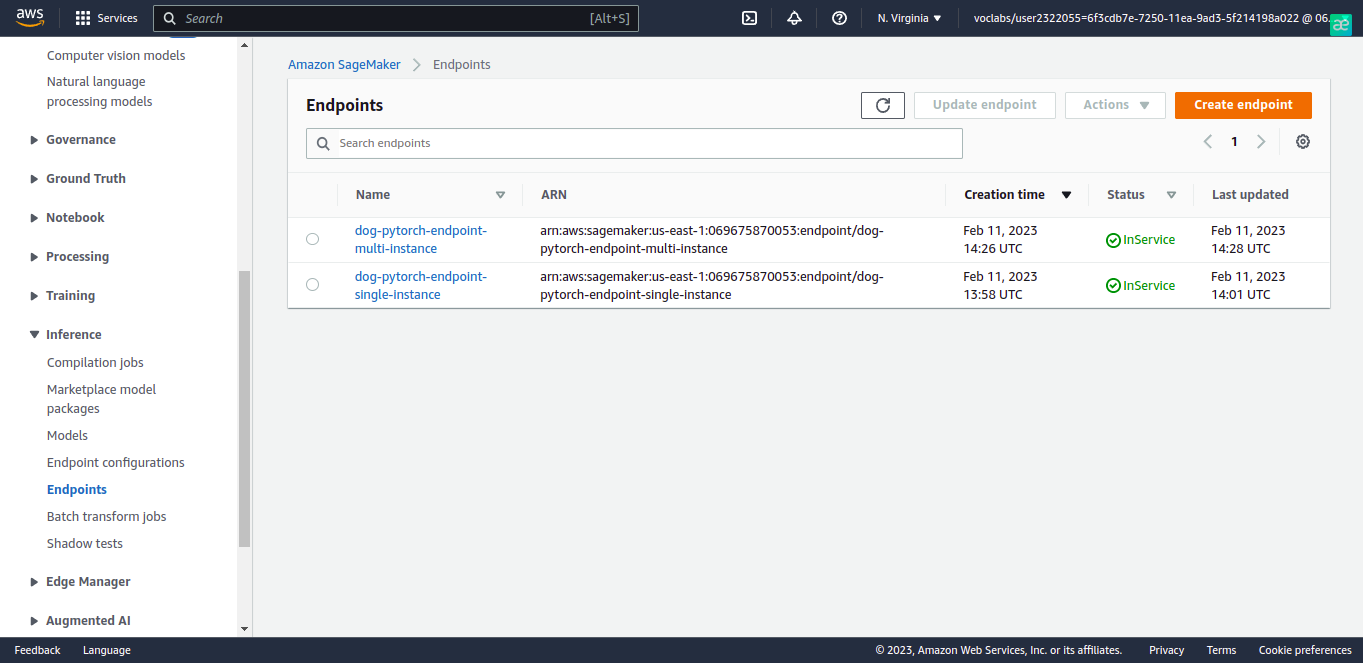Open dog-pytorch-endpoint-single-instance link

click(421, 285)
